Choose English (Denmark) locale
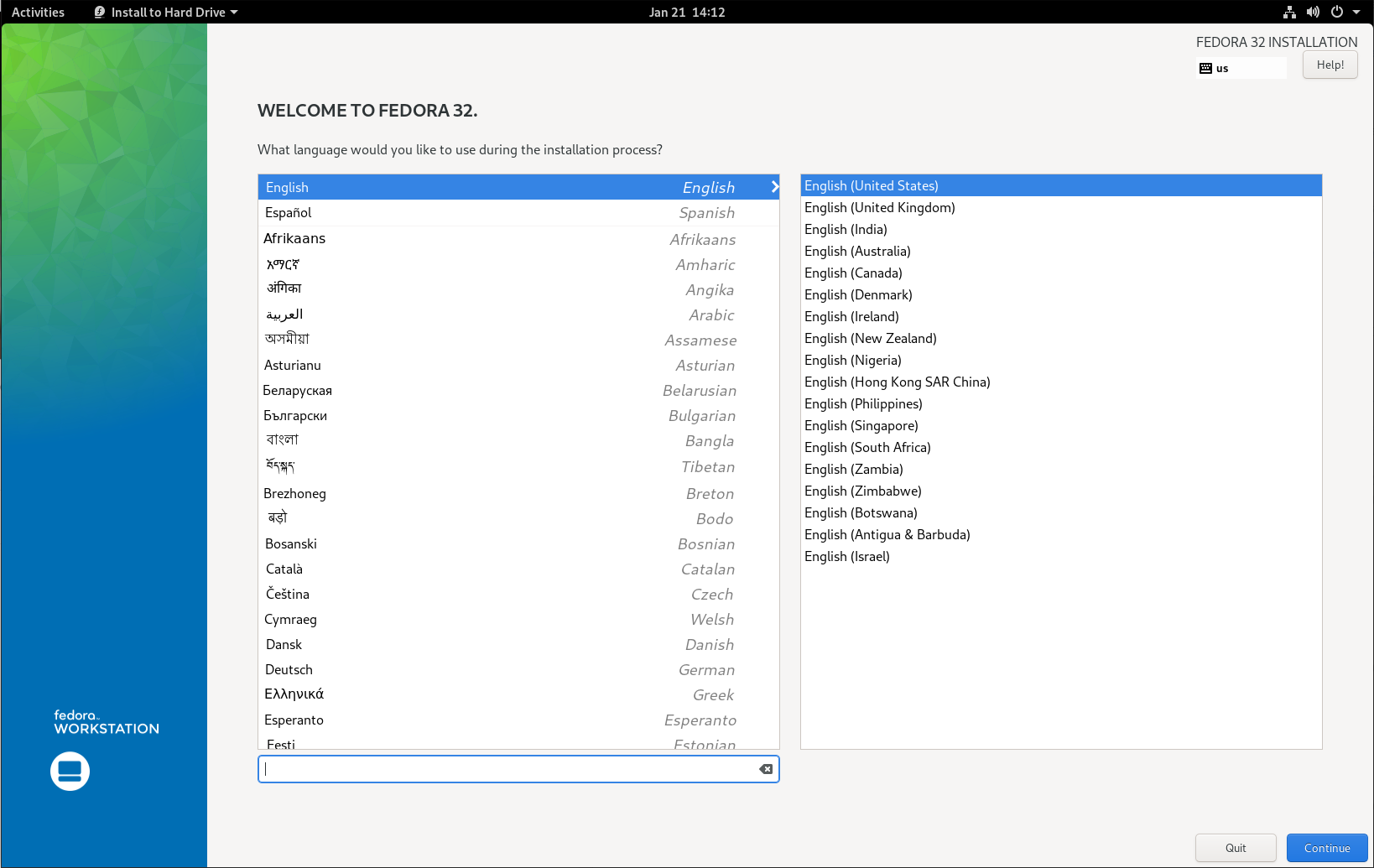1374x868 pixels. coord(1061,294)
